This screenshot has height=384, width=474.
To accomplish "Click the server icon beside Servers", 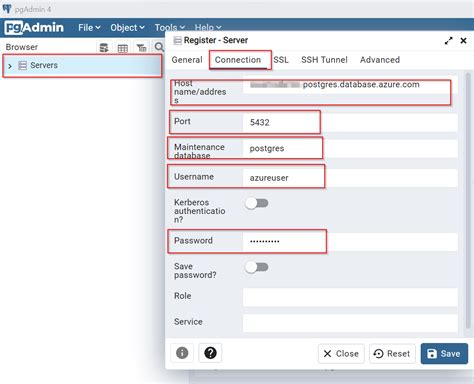I will click(22, 65).
